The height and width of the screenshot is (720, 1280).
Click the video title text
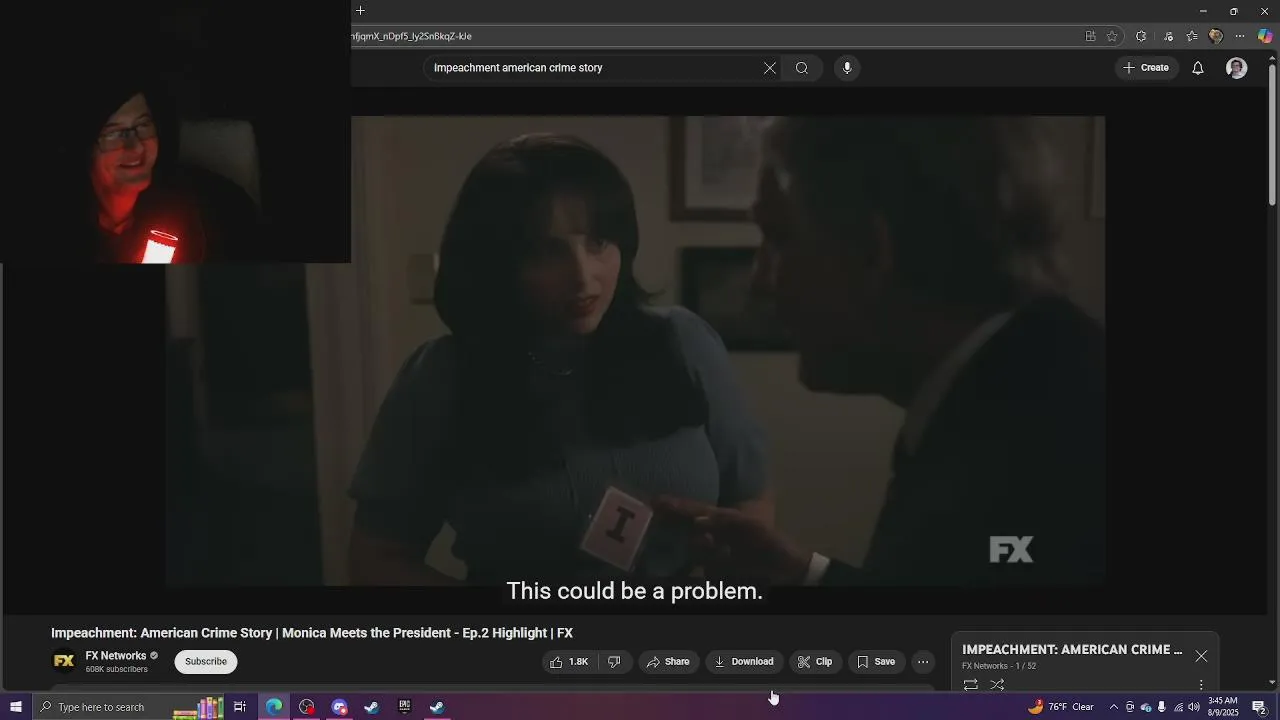pos(312,633)
